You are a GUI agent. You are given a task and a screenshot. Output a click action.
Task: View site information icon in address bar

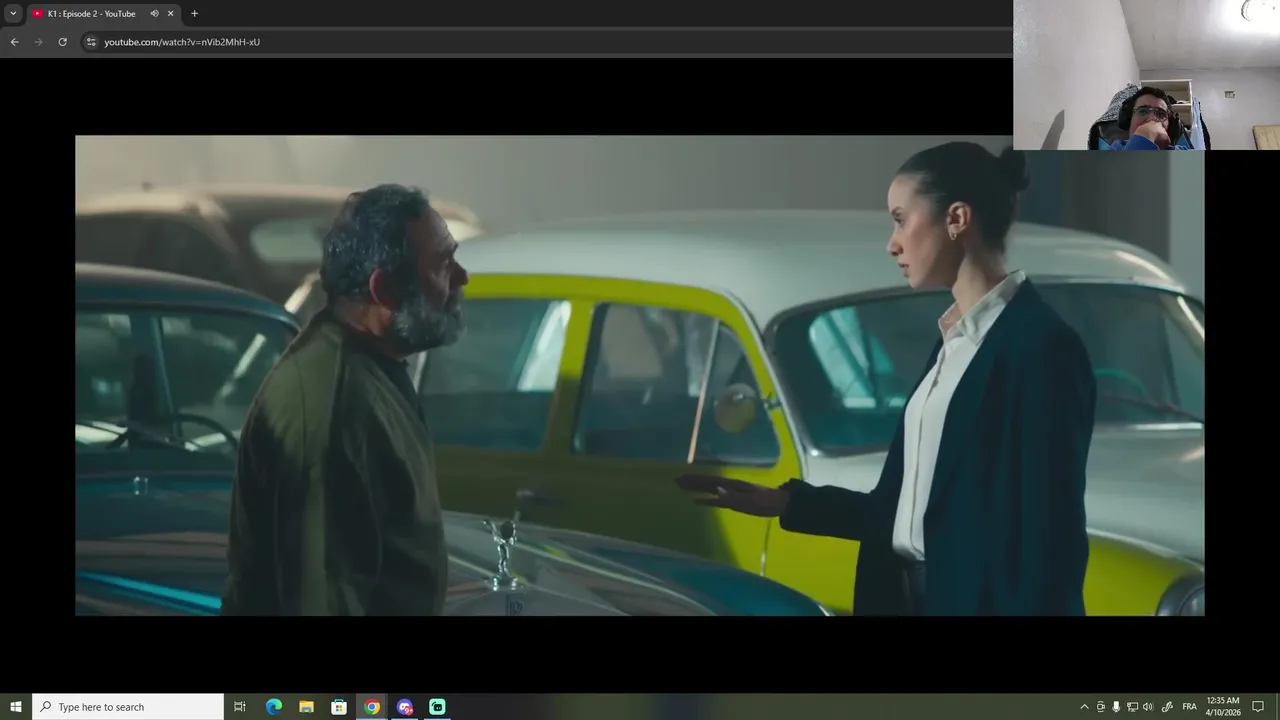pyautogui.click(x=91, y=42)
